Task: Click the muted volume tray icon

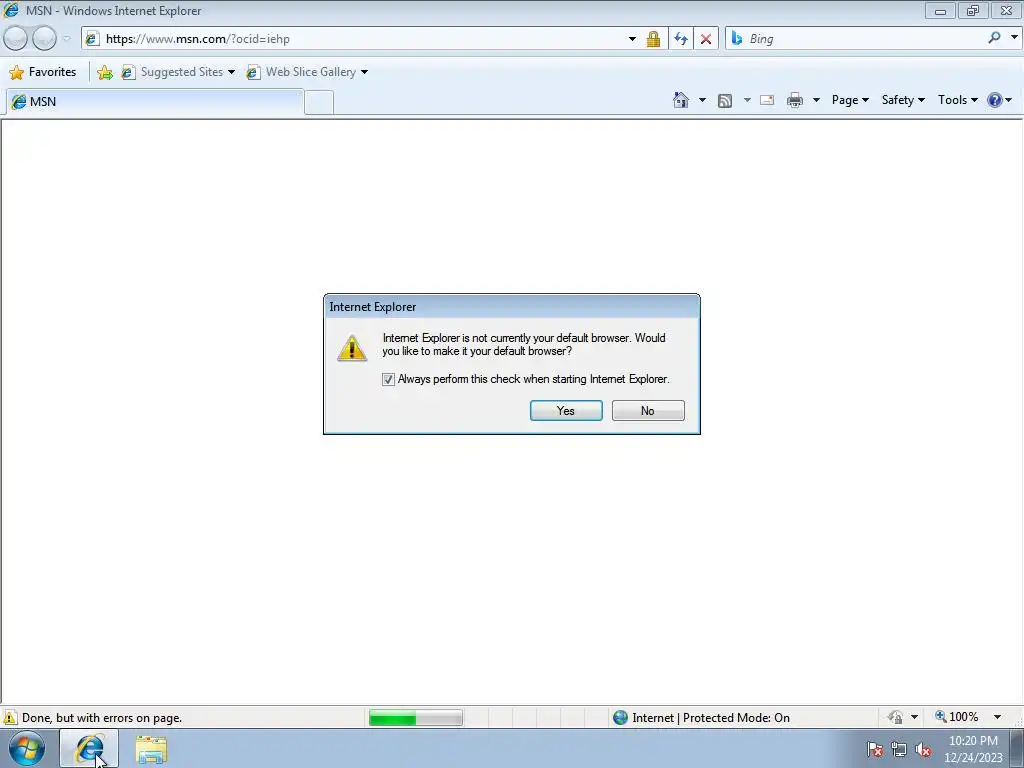Action: click(923, 749)
